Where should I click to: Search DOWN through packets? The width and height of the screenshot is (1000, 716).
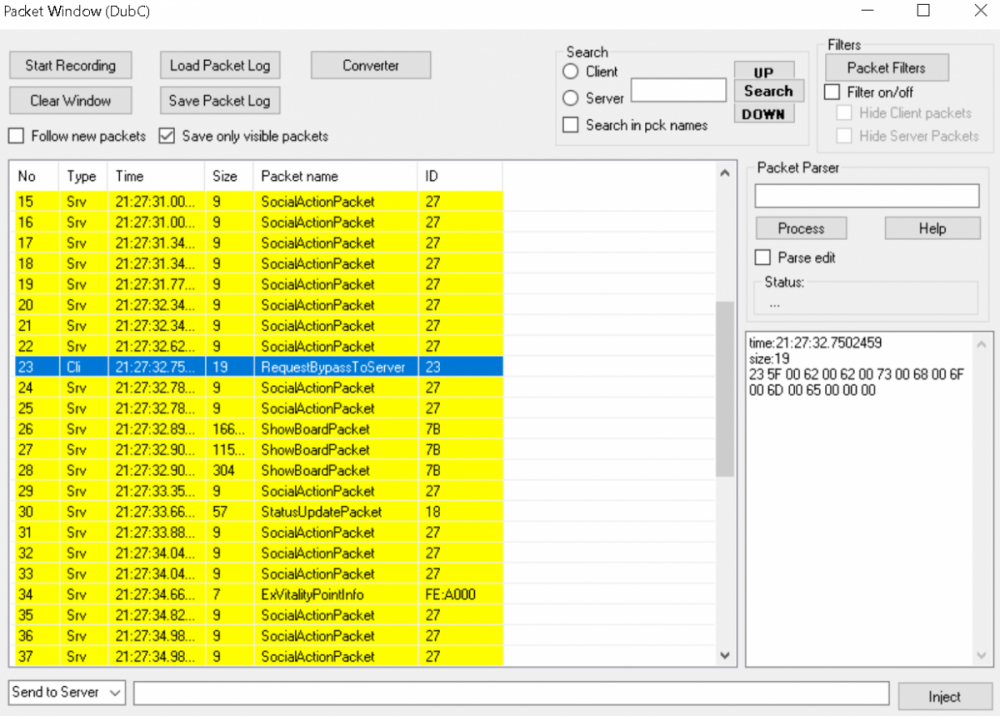[x=764, y=114]
